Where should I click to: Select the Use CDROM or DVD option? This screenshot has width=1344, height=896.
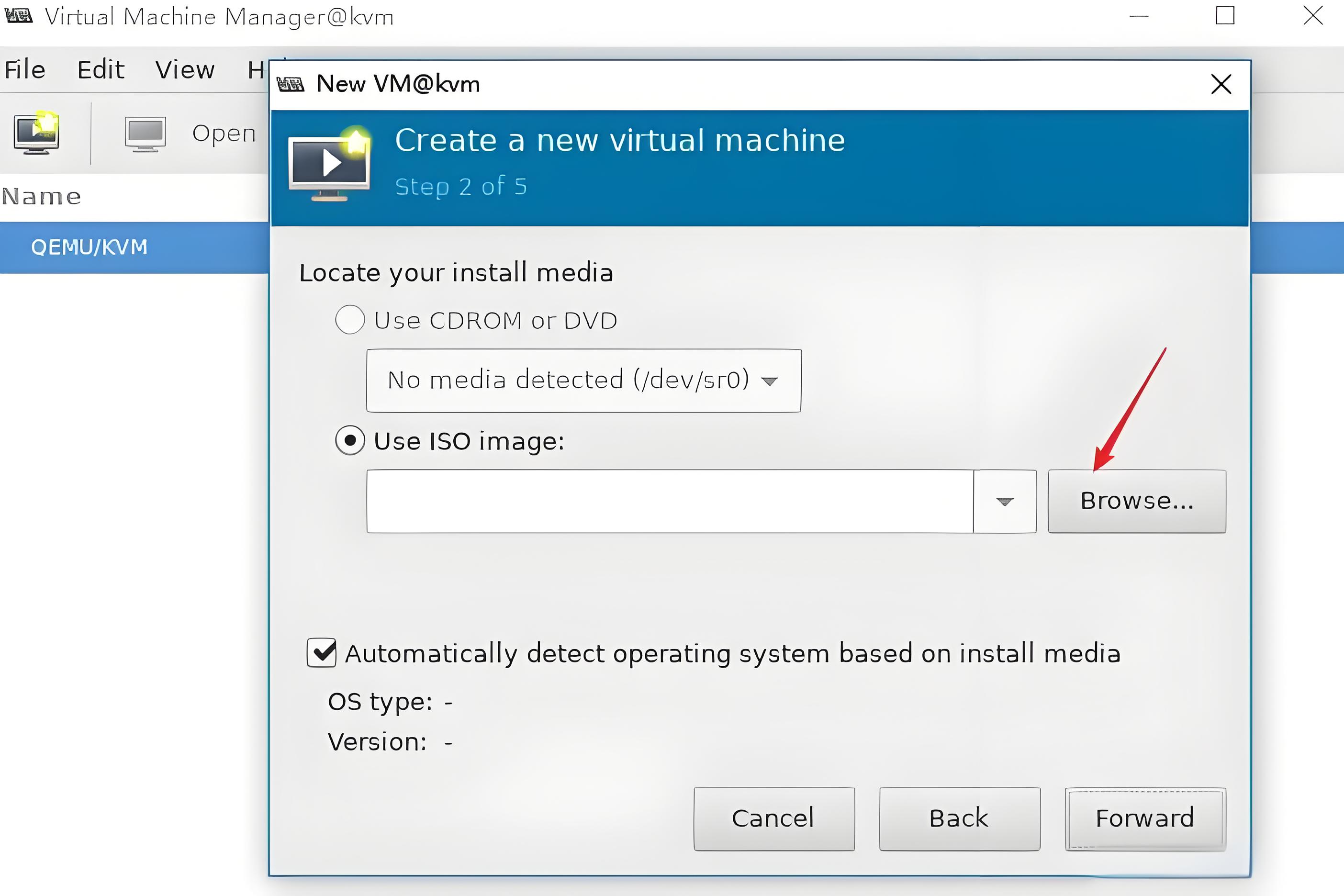pyautogui.click(x=350, y=320)
